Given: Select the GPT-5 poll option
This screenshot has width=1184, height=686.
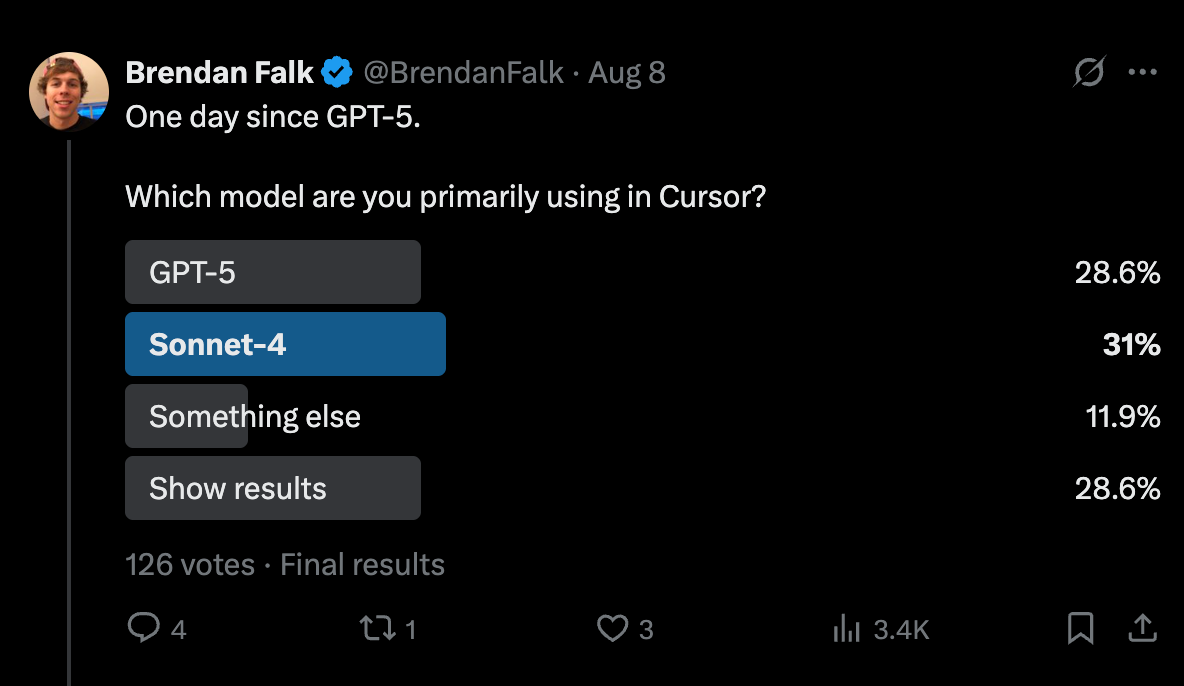Looking at the screenshot, I should 272,272.
